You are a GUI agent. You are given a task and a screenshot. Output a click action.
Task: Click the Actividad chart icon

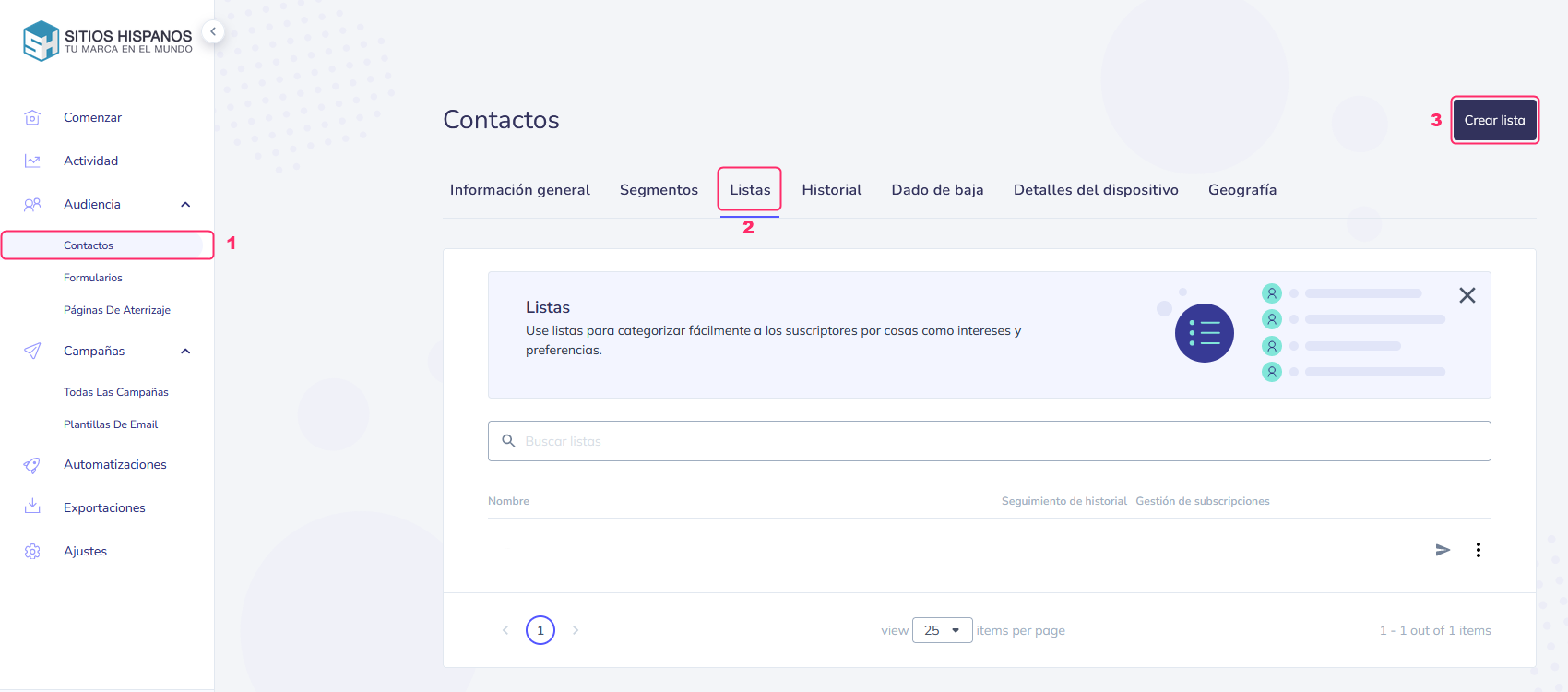32,161
